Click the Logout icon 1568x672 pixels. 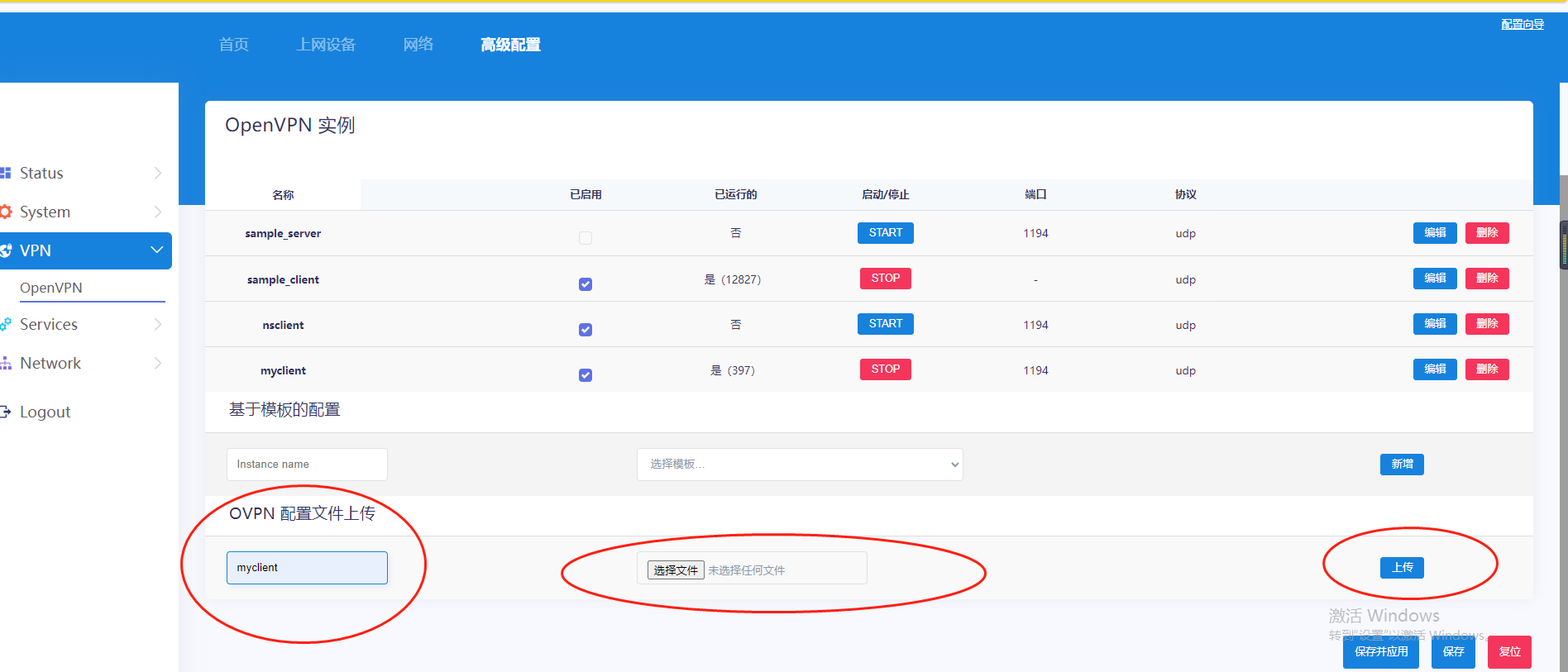pos(6,412)
